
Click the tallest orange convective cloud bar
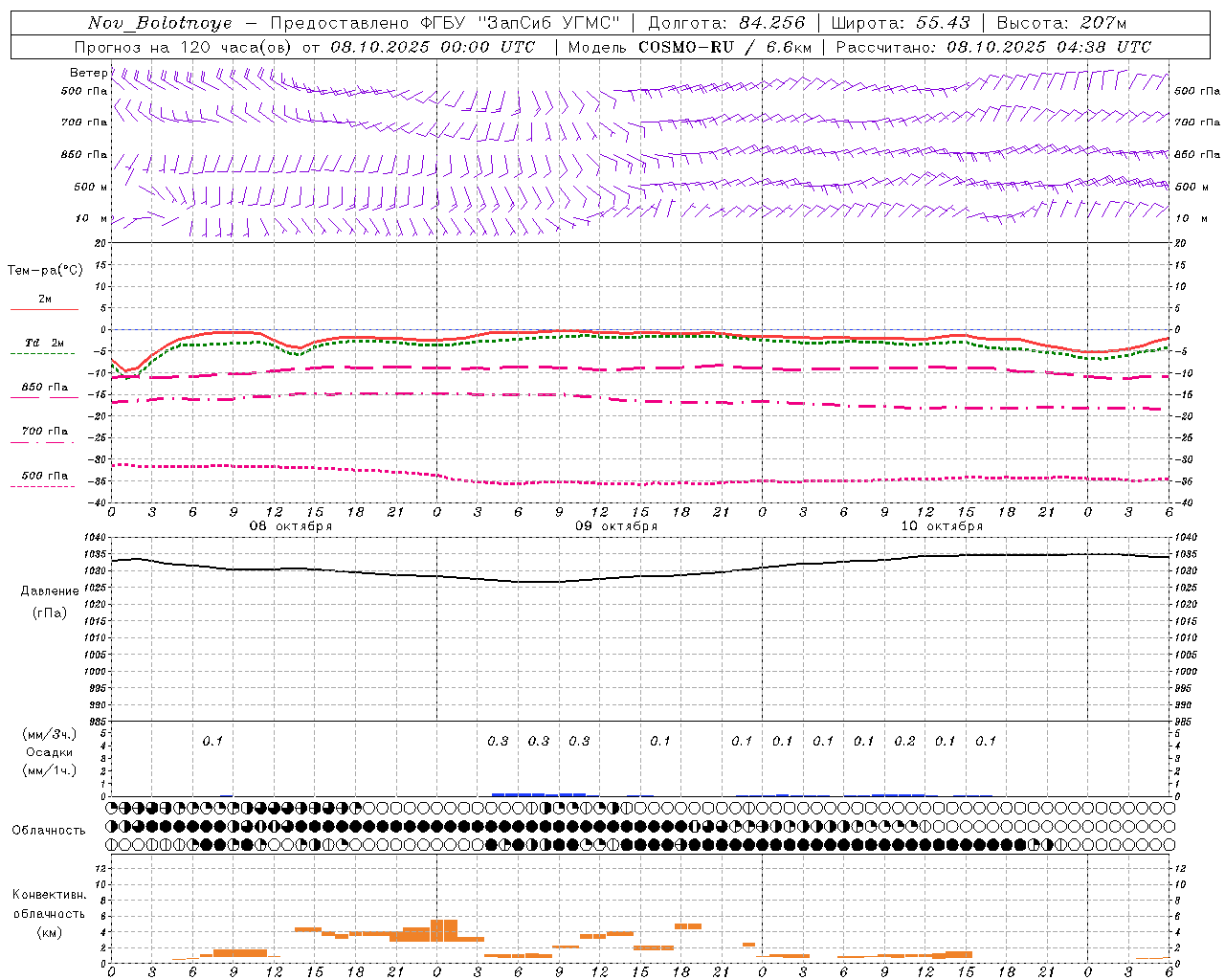[444, 930]
